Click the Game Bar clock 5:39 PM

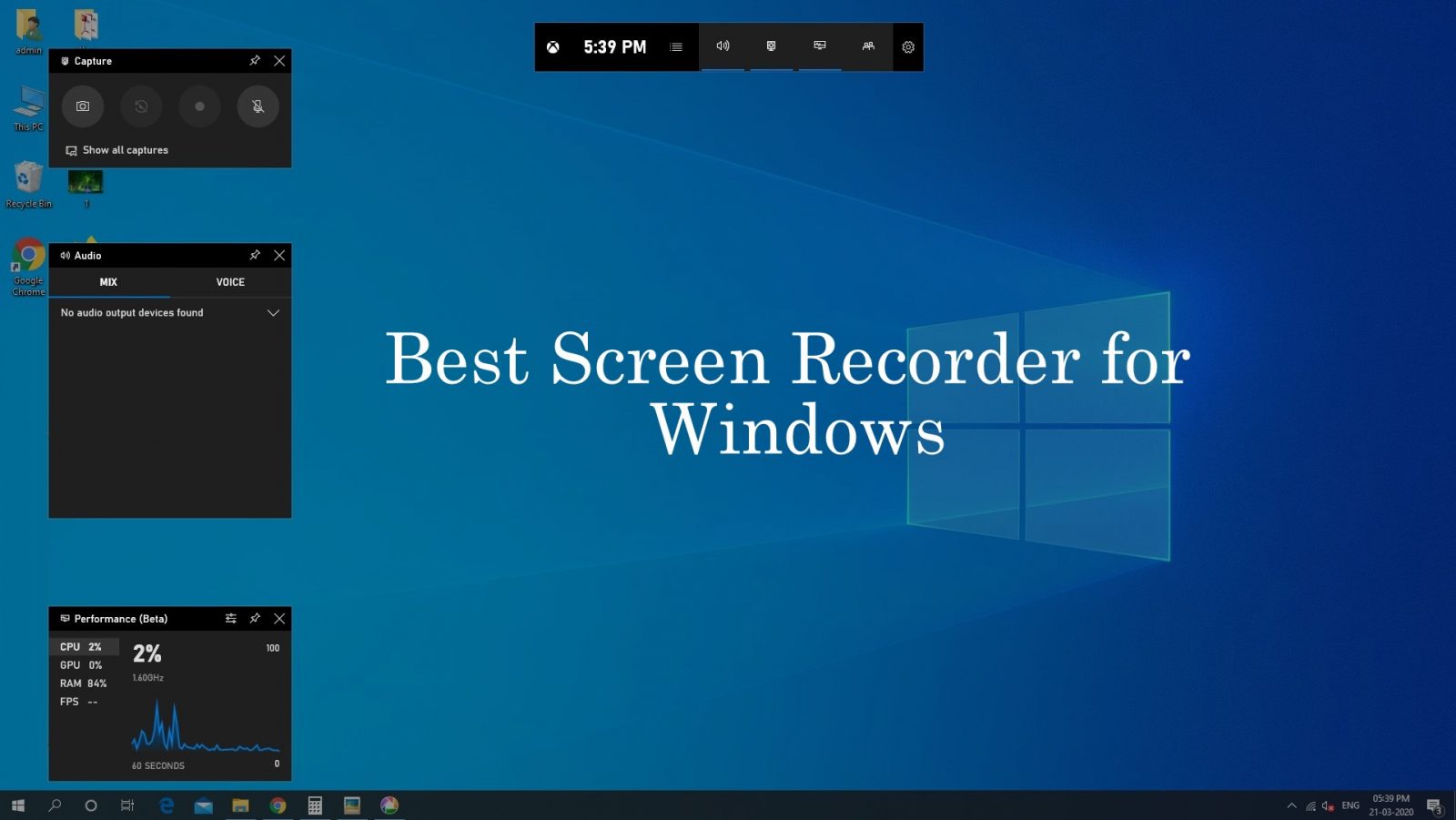point(615,47)
